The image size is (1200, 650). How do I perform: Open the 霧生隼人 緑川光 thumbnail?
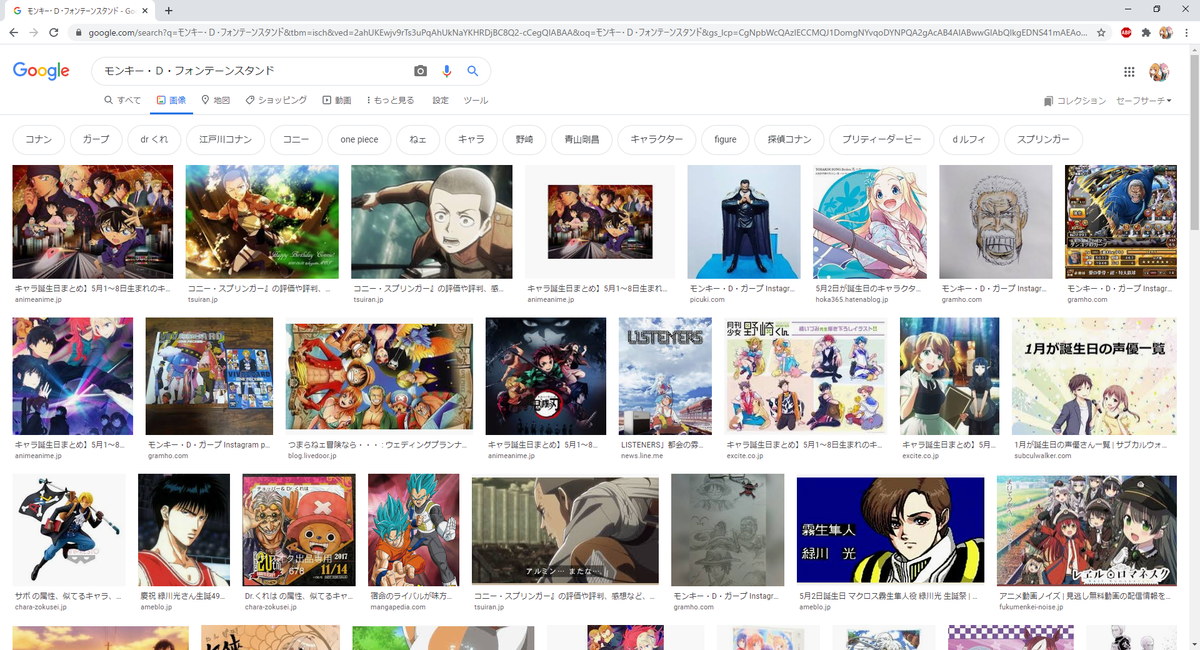[x=890, y=532]
